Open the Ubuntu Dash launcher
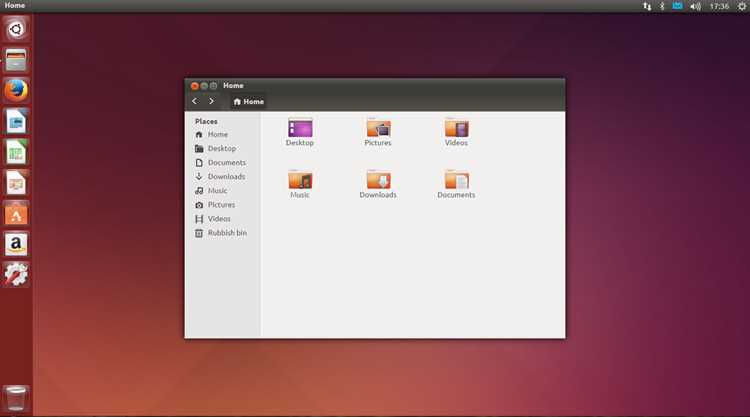The width and height of the screenshot is (750, 417). tap(16, 29)
